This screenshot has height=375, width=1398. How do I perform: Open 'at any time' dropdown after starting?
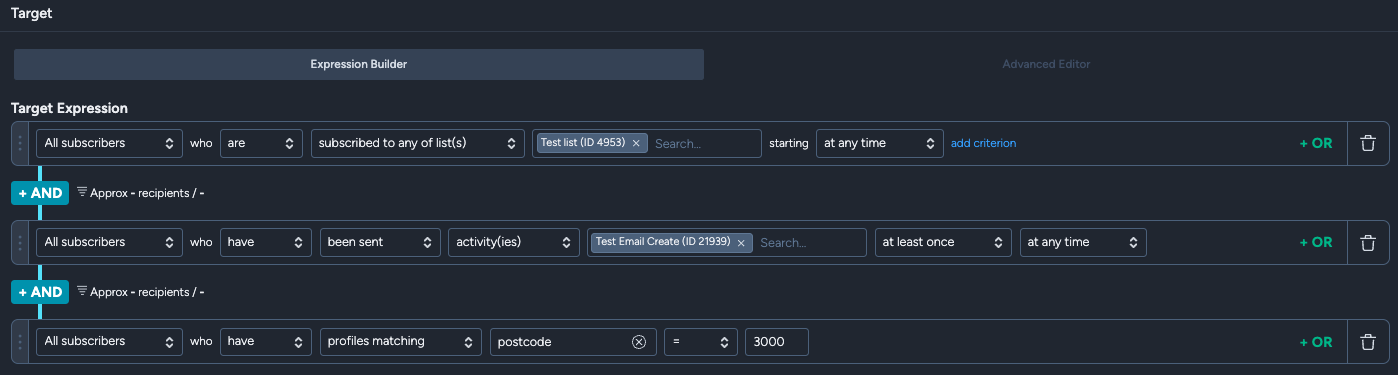tap(880, 143)
